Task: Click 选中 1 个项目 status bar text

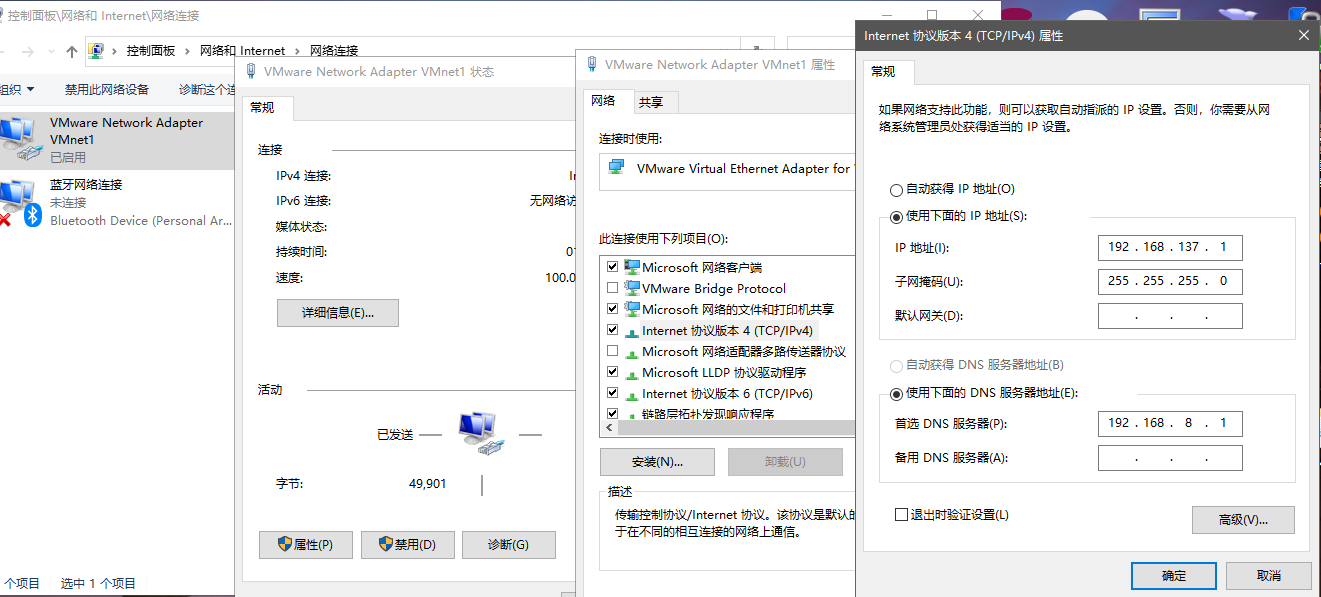Action: pyautogui.click(x=98, y=583)
